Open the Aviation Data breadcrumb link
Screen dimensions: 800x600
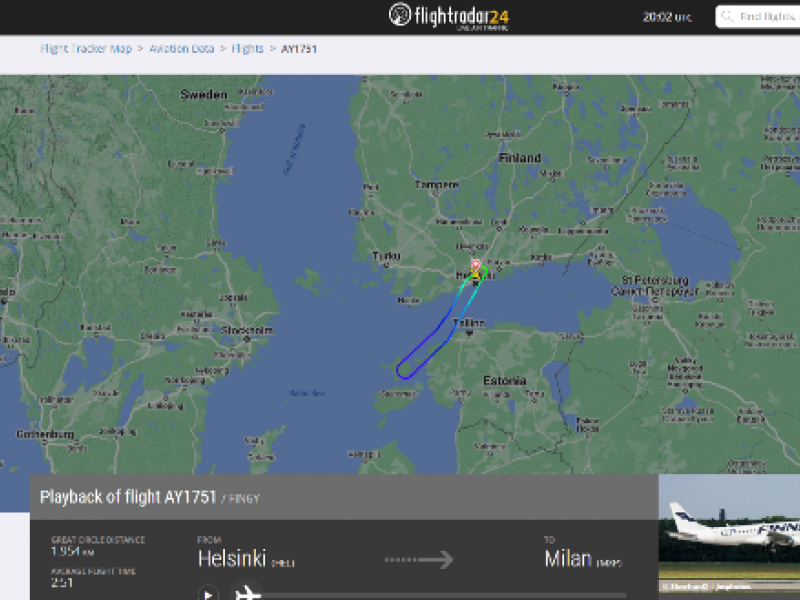tap(182, 49)
